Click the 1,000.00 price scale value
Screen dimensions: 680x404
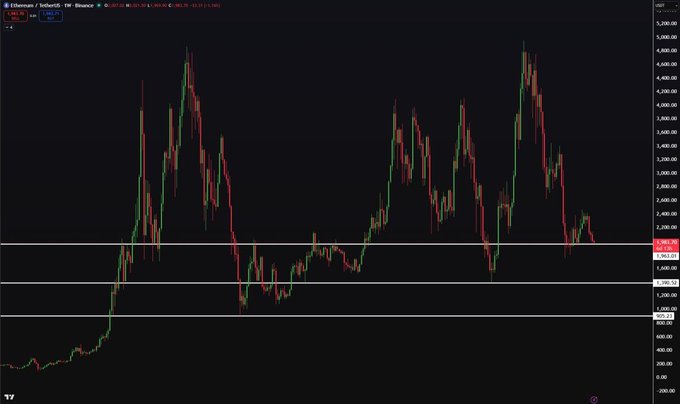[x=667, y=309]
